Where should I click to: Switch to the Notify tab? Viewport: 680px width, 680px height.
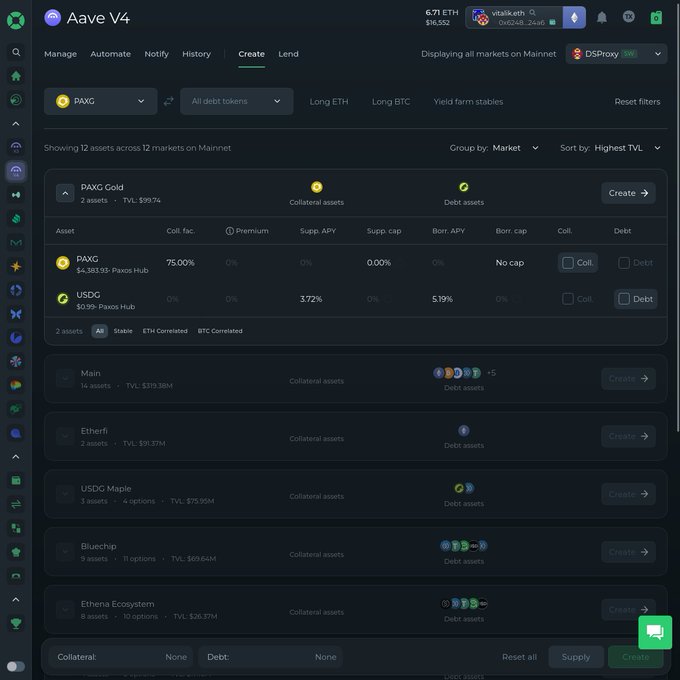(156, 54)
